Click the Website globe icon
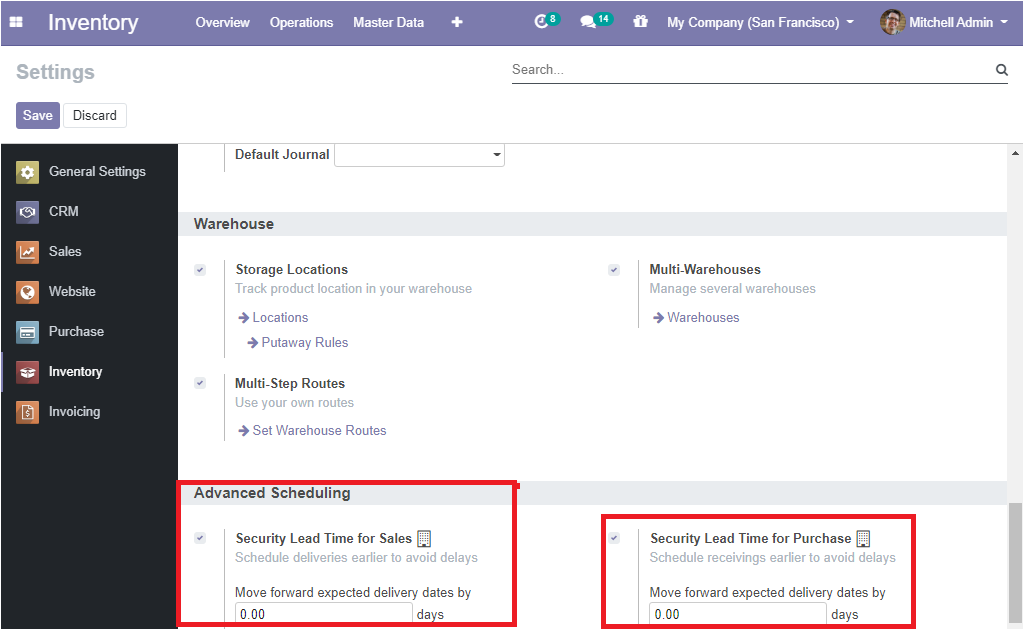The height and width of the screenshot is (630, 1024). 27,292
